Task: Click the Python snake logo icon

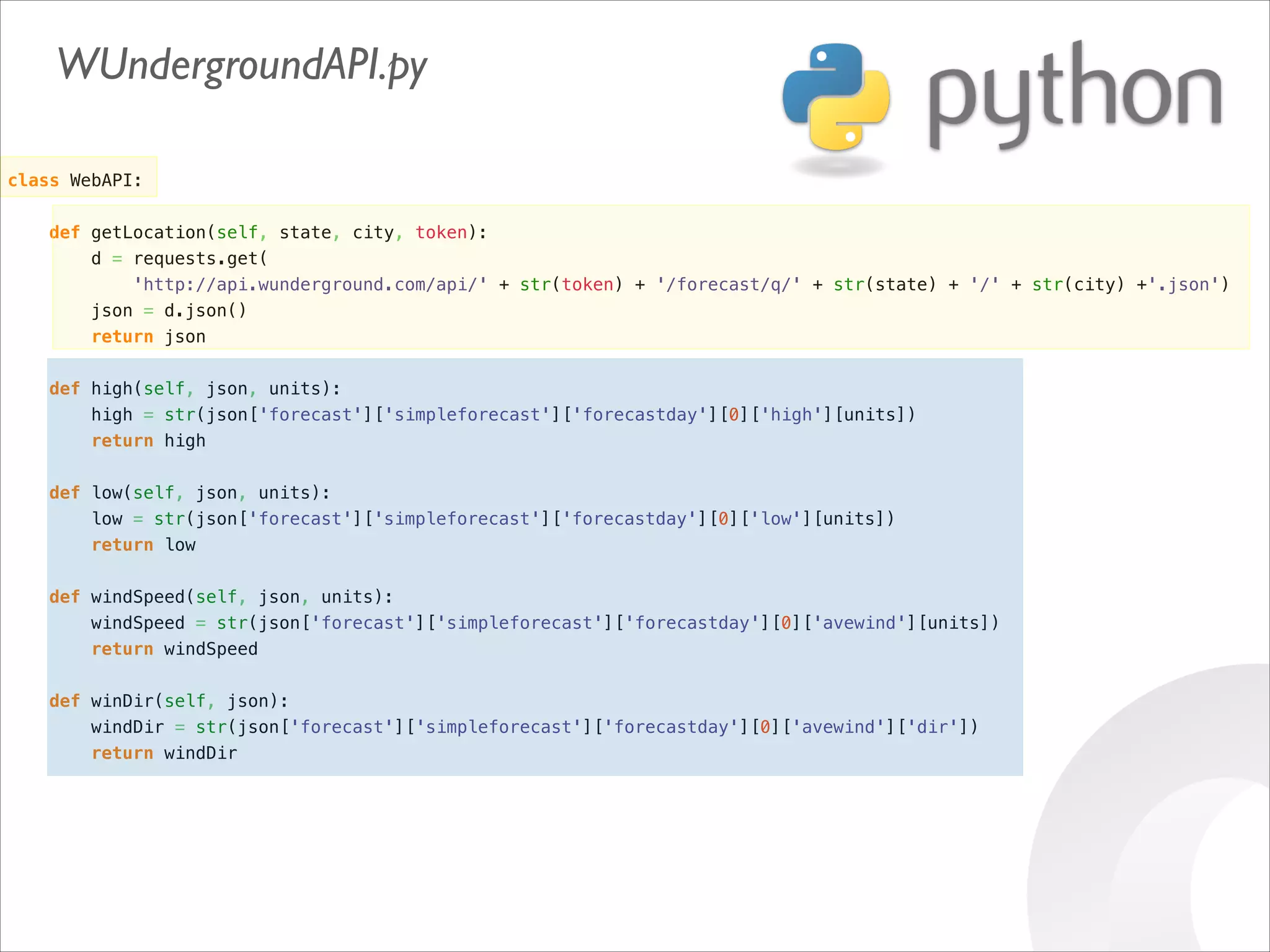Action: (x=836, y=97)
